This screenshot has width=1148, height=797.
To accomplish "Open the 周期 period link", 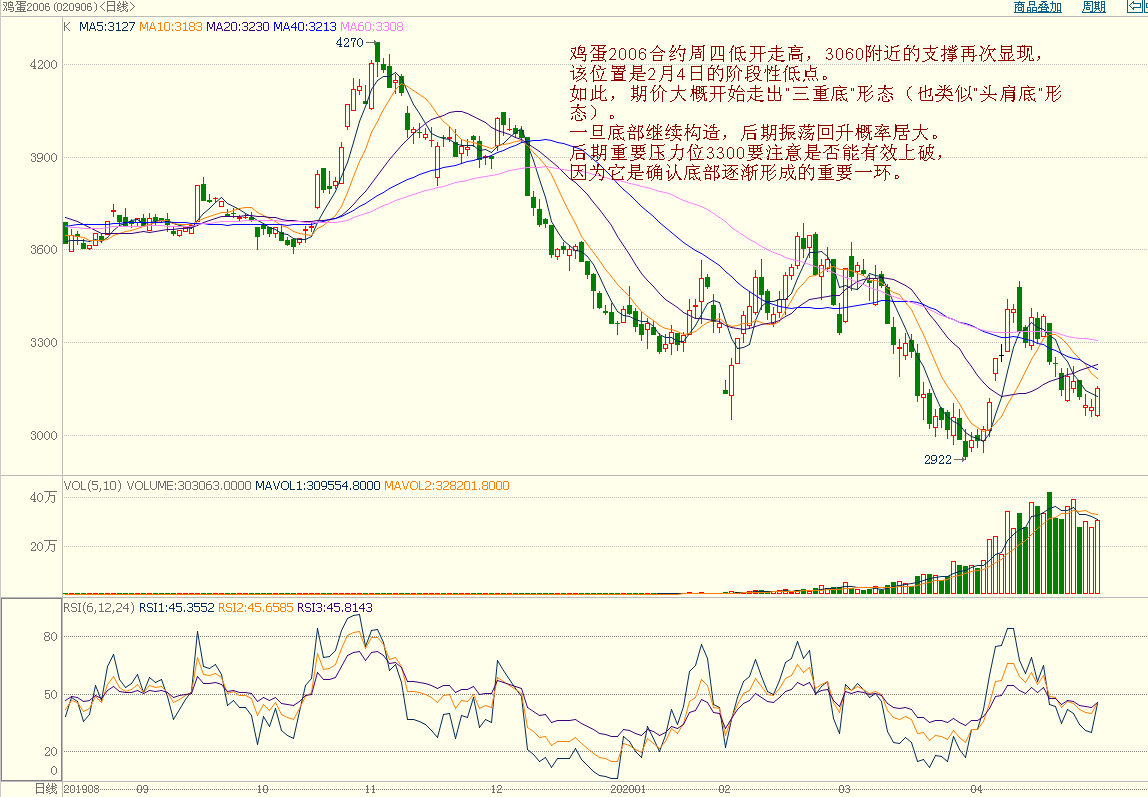I will click(x=1094, y=7).
